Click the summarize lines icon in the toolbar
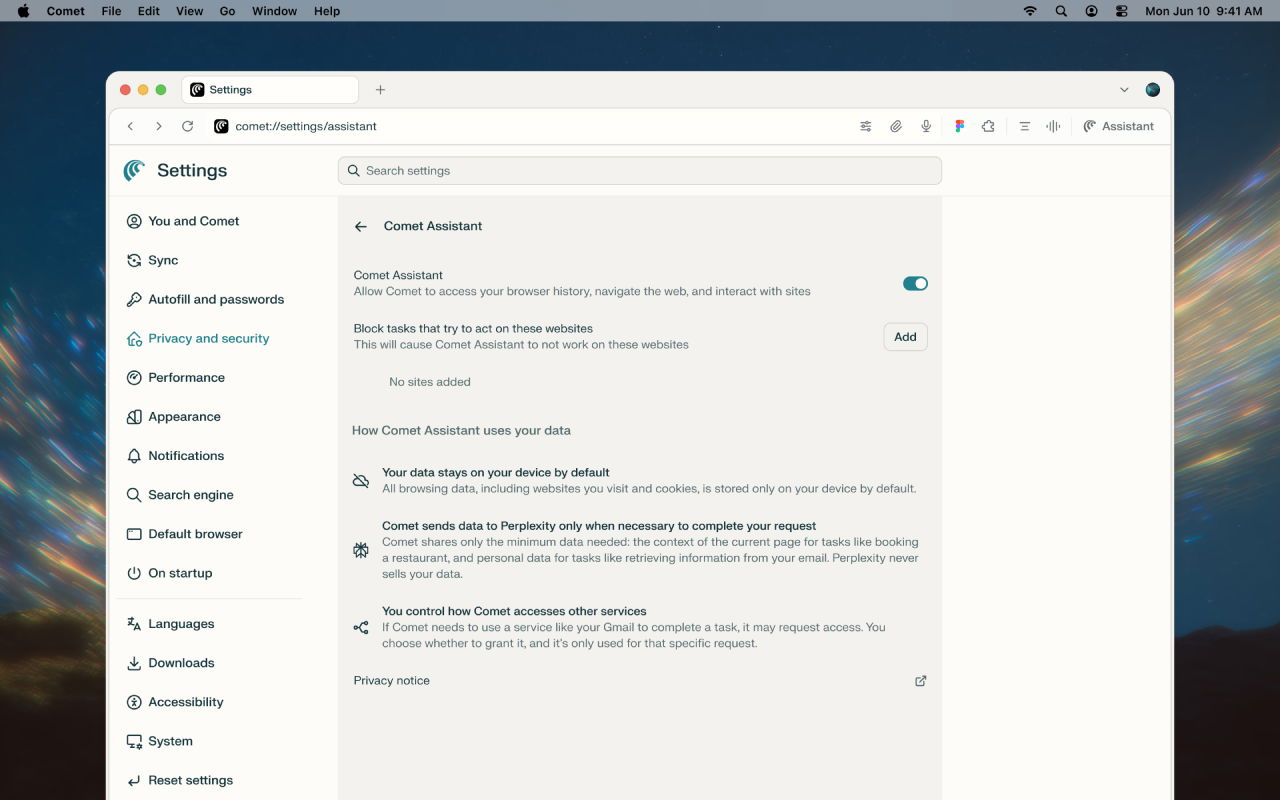1280x800 pixels. (1024, 126)
